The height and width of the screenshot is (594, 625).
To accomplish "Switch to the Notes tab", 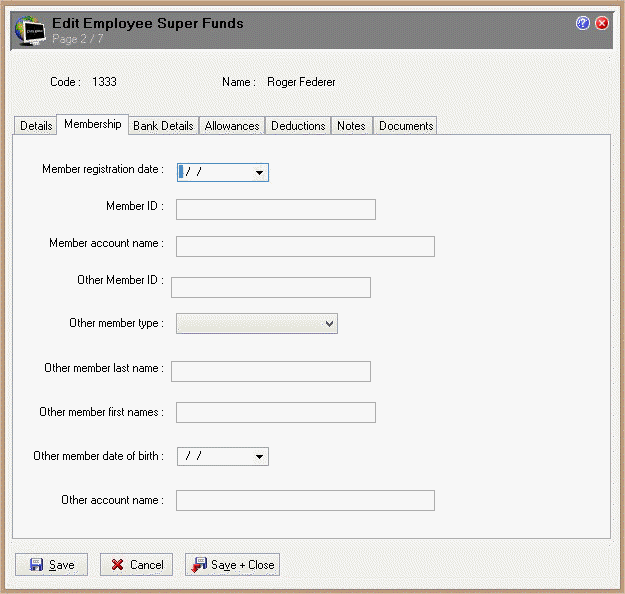I will tap(351, 126).
